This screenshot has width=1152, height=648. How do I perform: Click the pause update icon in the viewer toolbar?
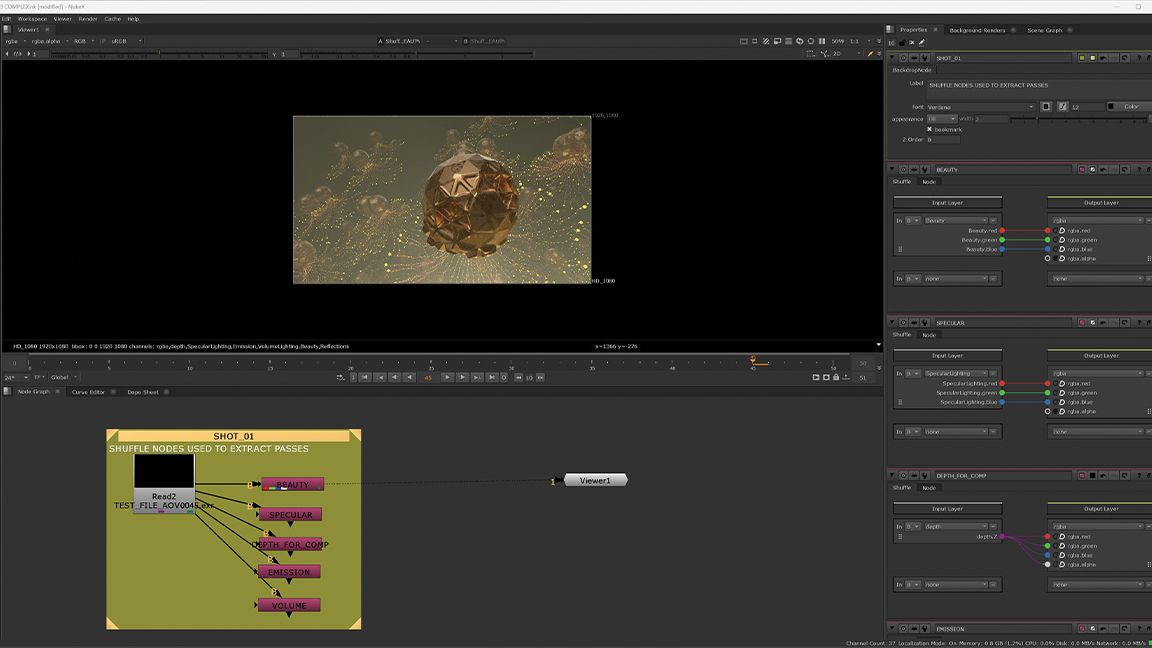(x=821, y=42)
